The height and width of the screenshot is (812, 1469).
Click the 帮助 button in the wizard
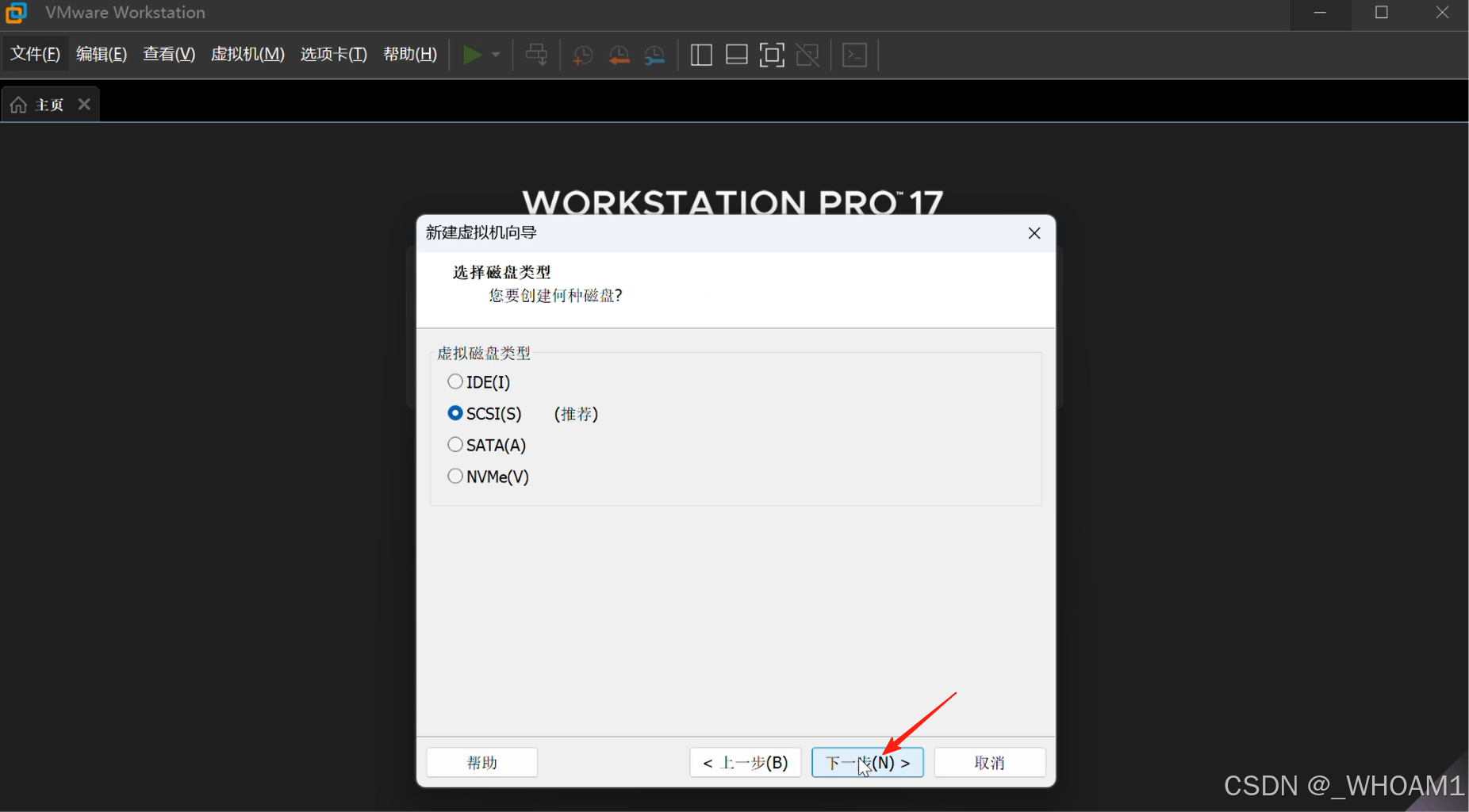point(482,763)
